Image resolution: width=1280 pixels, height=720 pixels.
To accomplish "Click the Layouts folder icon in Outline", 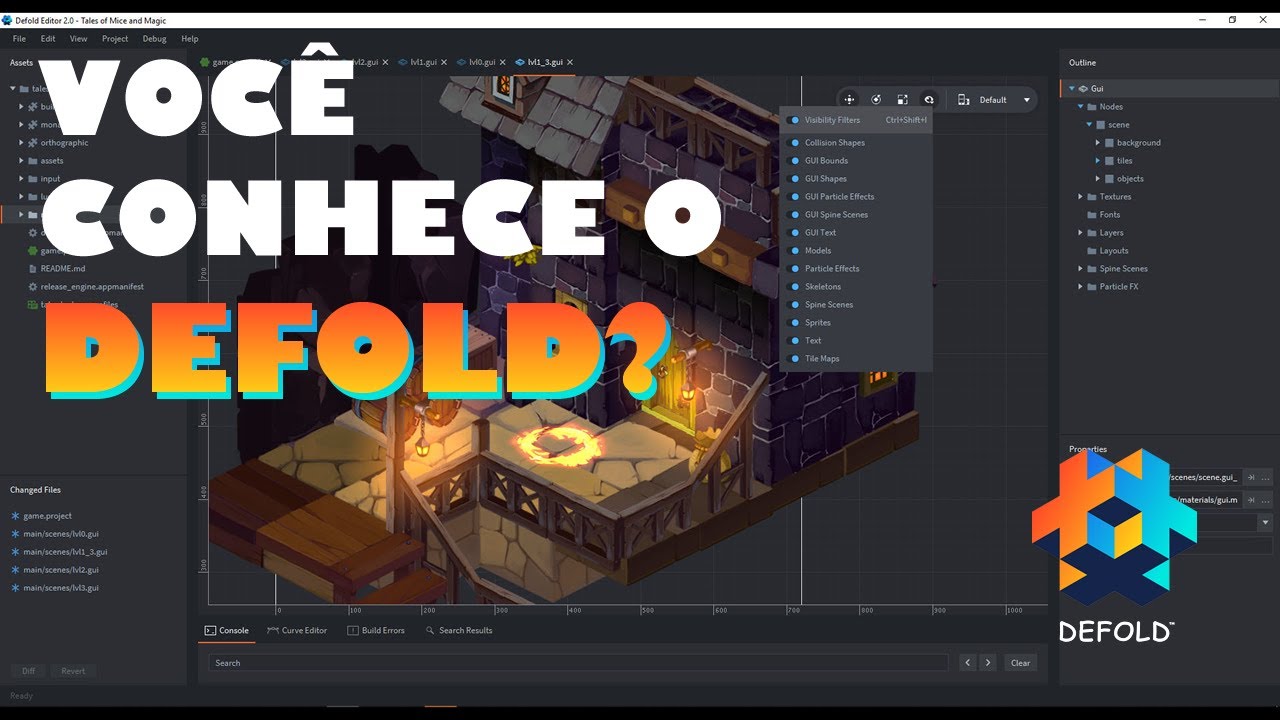I will tap(1093, 251).
